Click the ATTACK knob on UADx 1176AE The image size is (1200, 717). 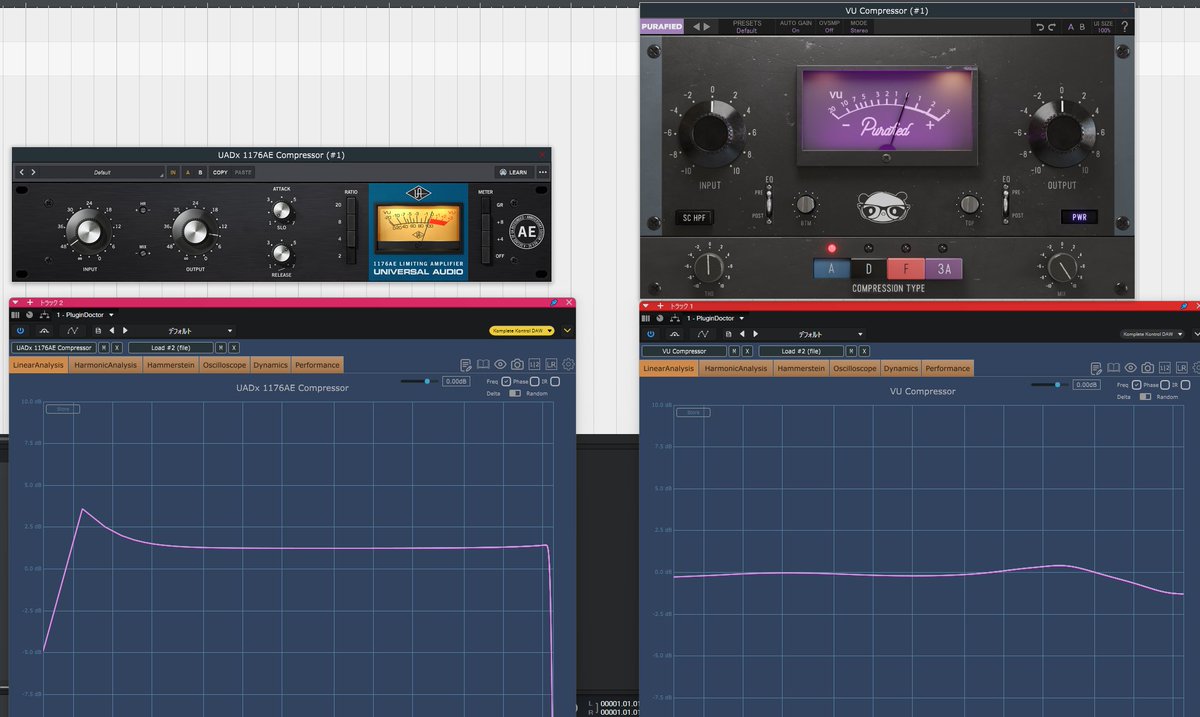pos(281,210)
